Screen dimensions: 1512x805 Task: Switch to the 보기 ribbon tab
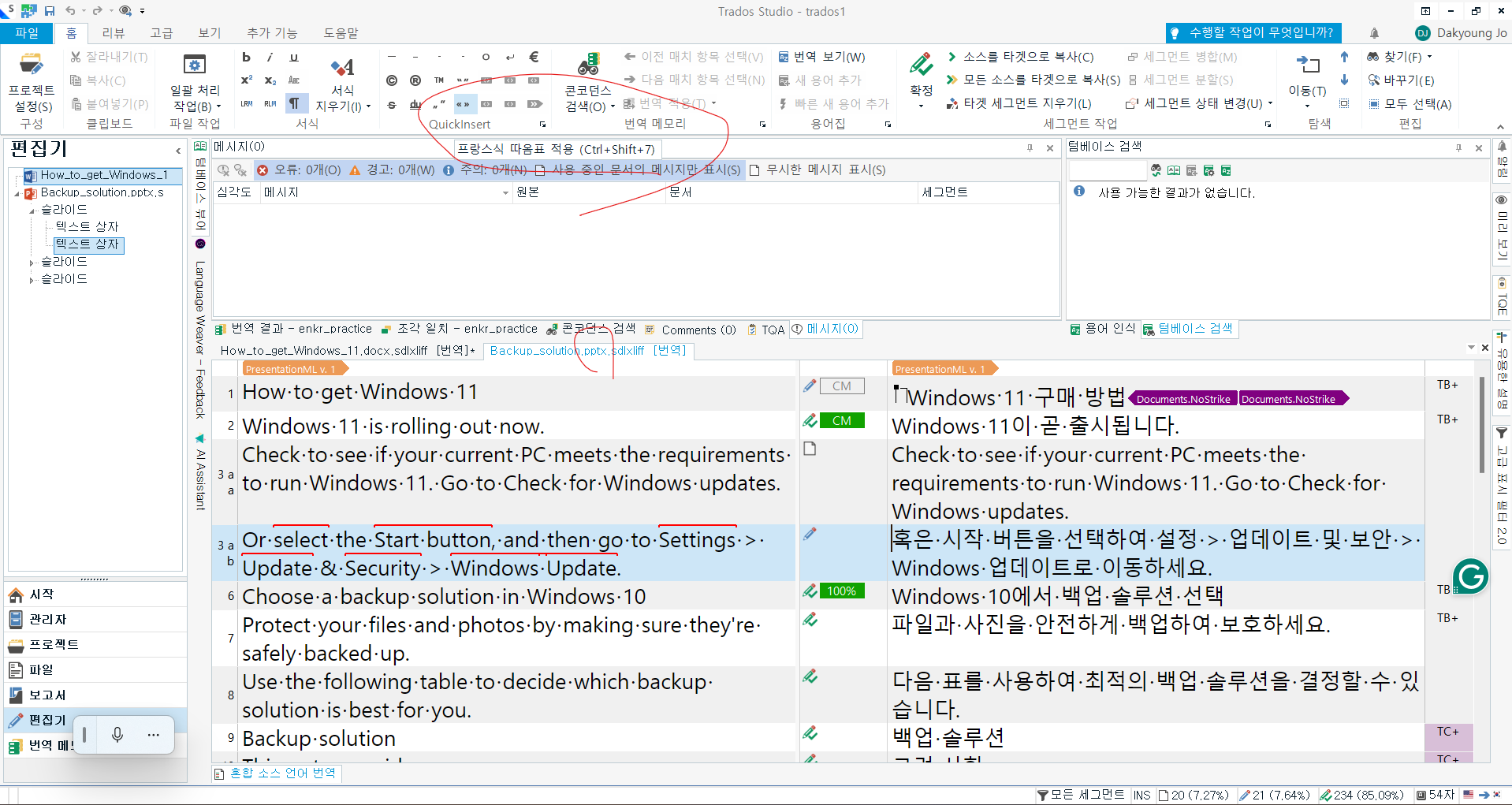[x=210, y=33]
